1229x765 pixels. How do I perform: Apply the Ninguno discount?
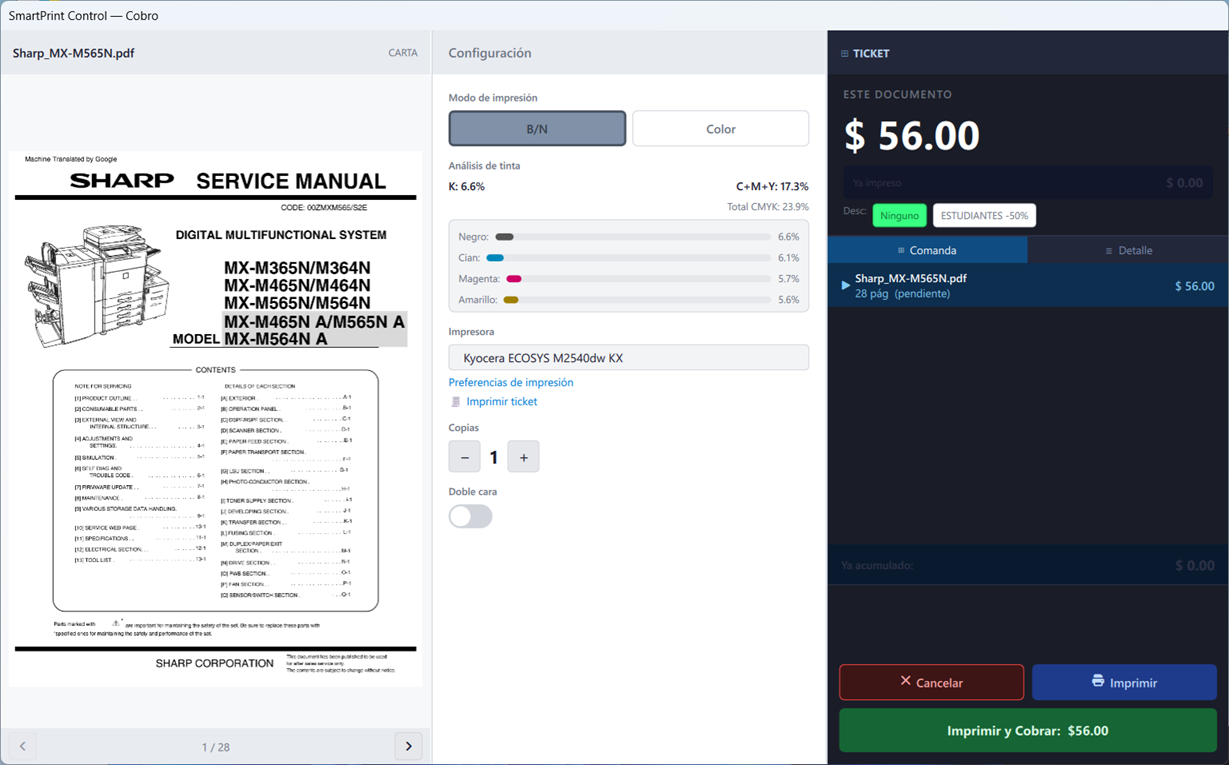[899, 215]
